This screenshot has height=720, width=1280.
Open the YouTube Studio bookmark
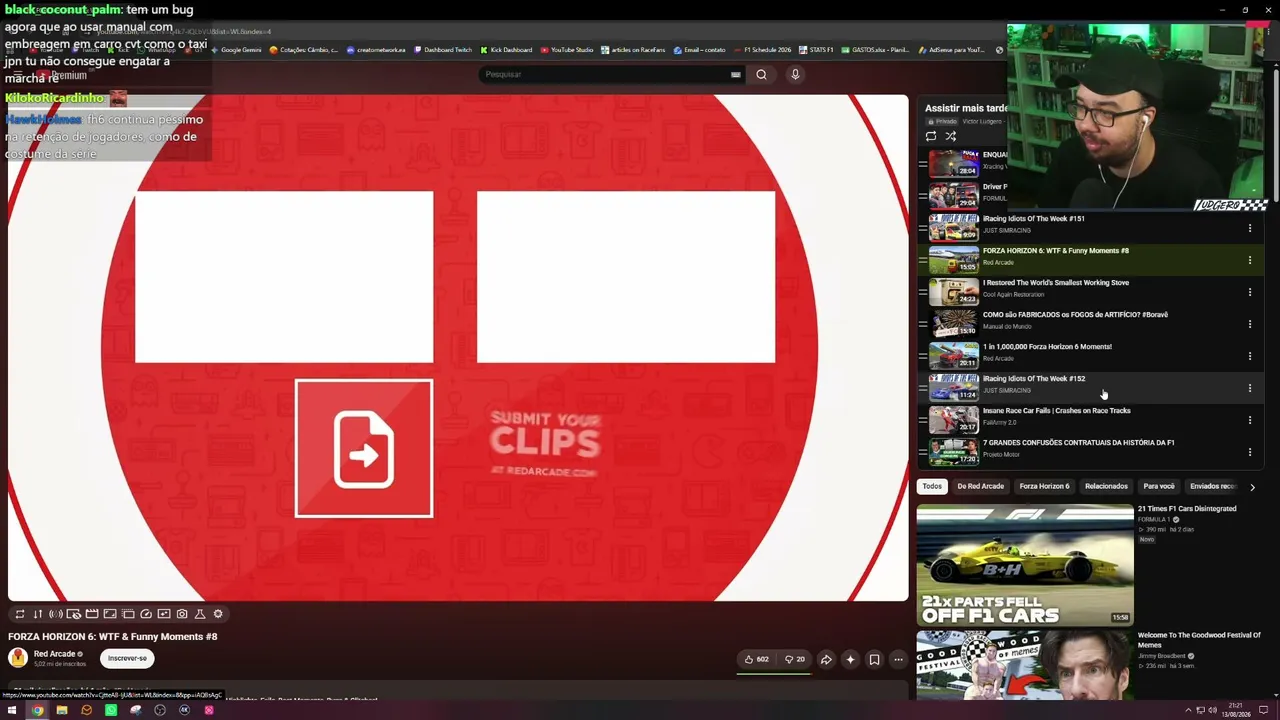[567, 50]
